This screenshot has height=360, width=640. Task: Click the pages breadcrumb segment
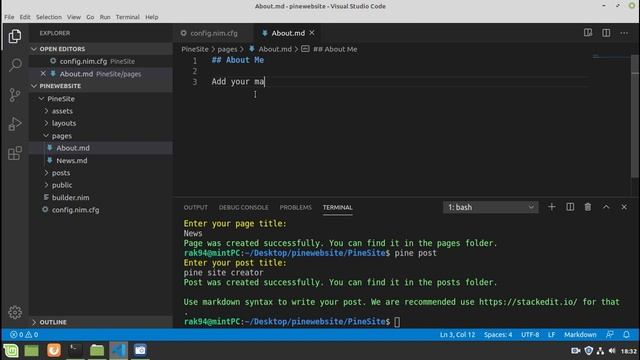[x=227, y=49]
